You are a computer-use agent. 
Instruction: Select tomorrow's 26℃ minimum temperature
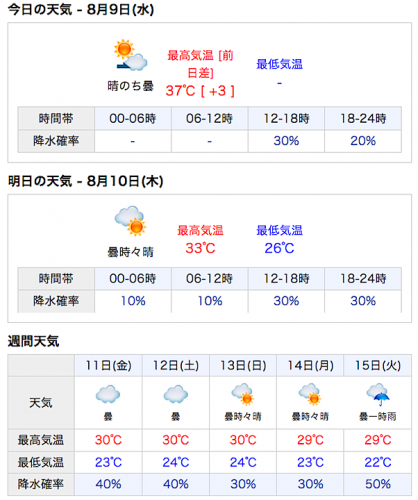[x=279, y=248]
